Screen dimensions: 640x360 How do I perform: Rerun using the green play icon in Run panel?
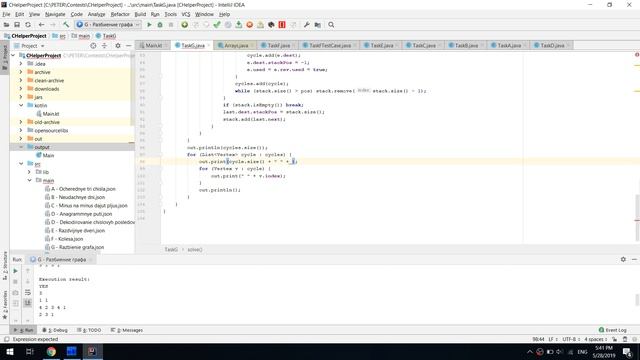[x=16, y=271]
